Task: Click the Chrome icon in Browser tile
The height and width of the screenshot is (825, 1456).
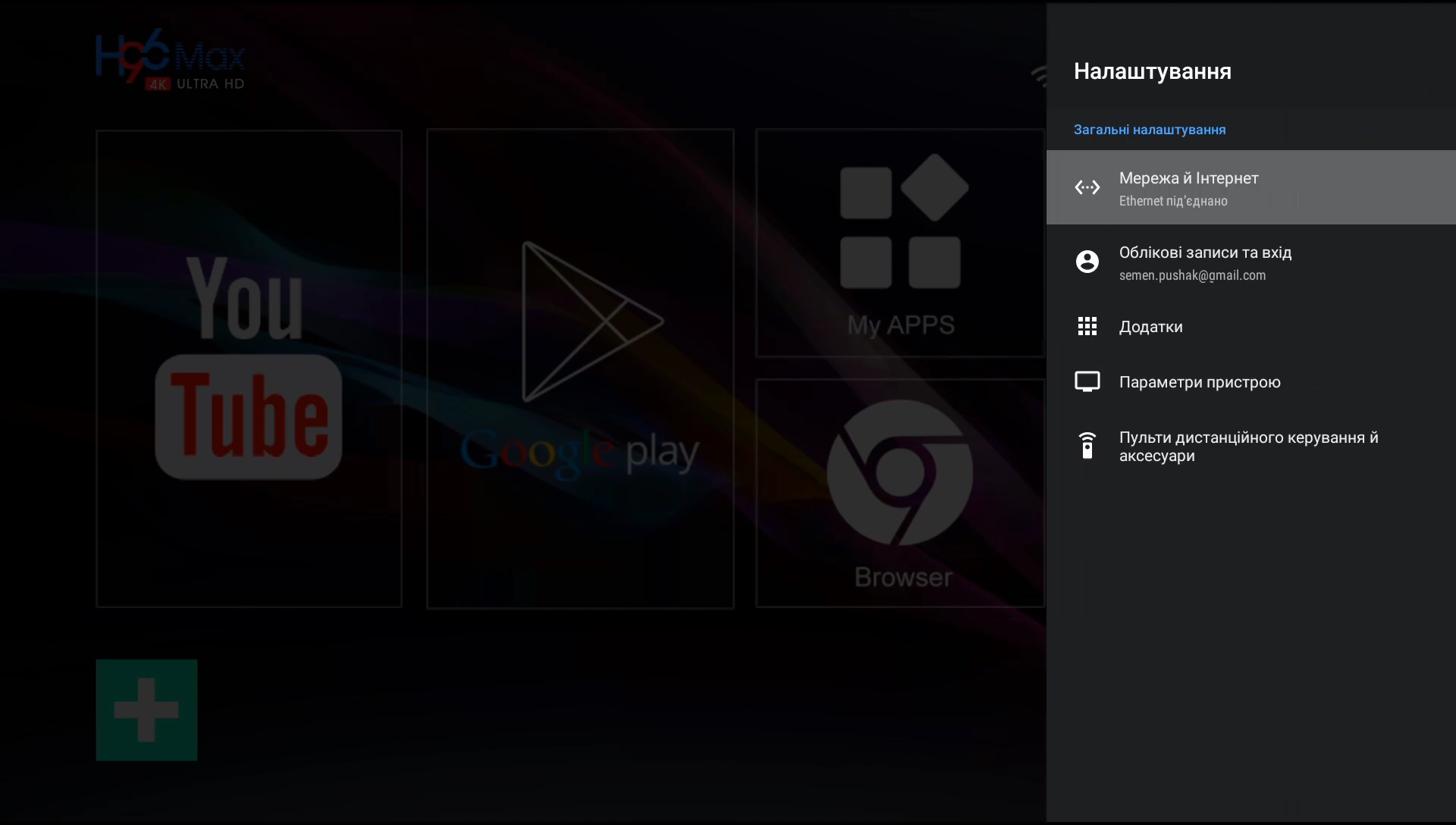Action: pos(899,472)
